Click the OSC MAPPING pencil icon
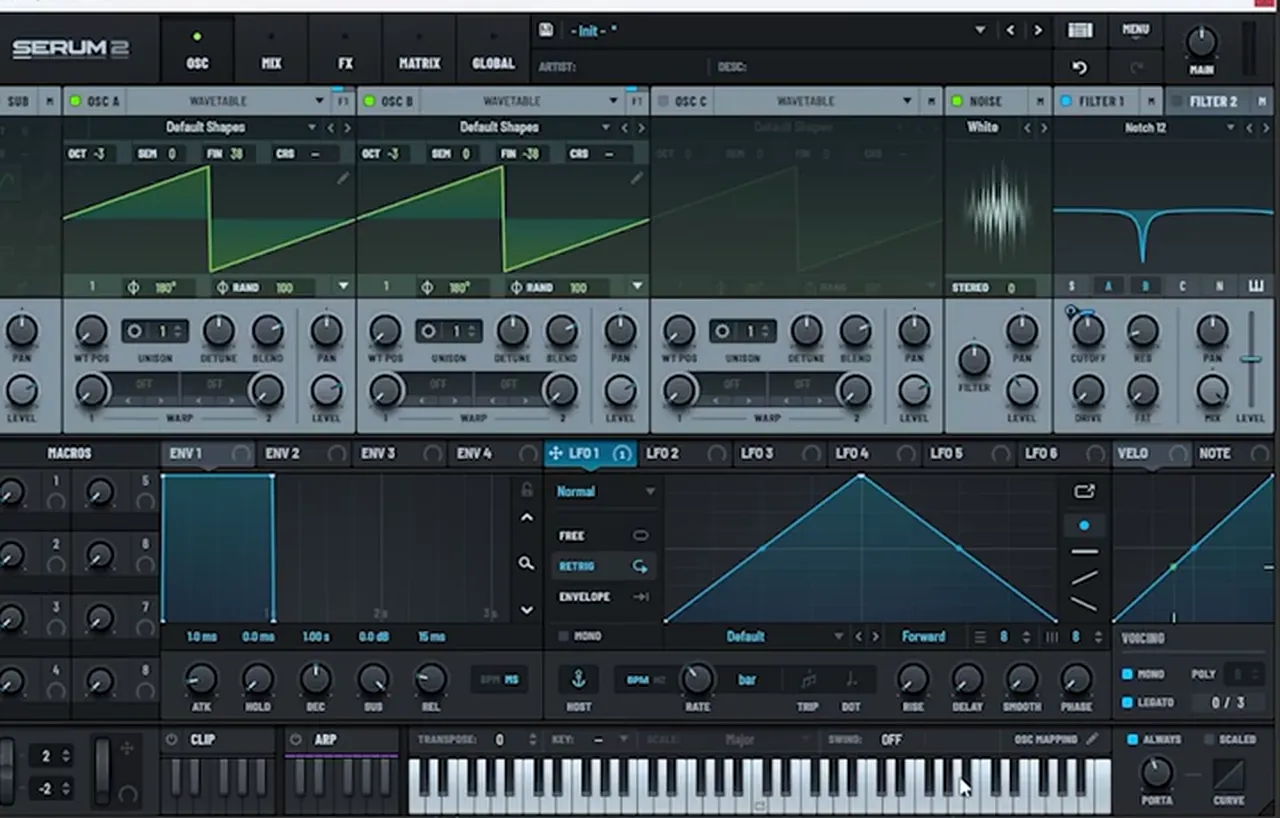 1092,739
